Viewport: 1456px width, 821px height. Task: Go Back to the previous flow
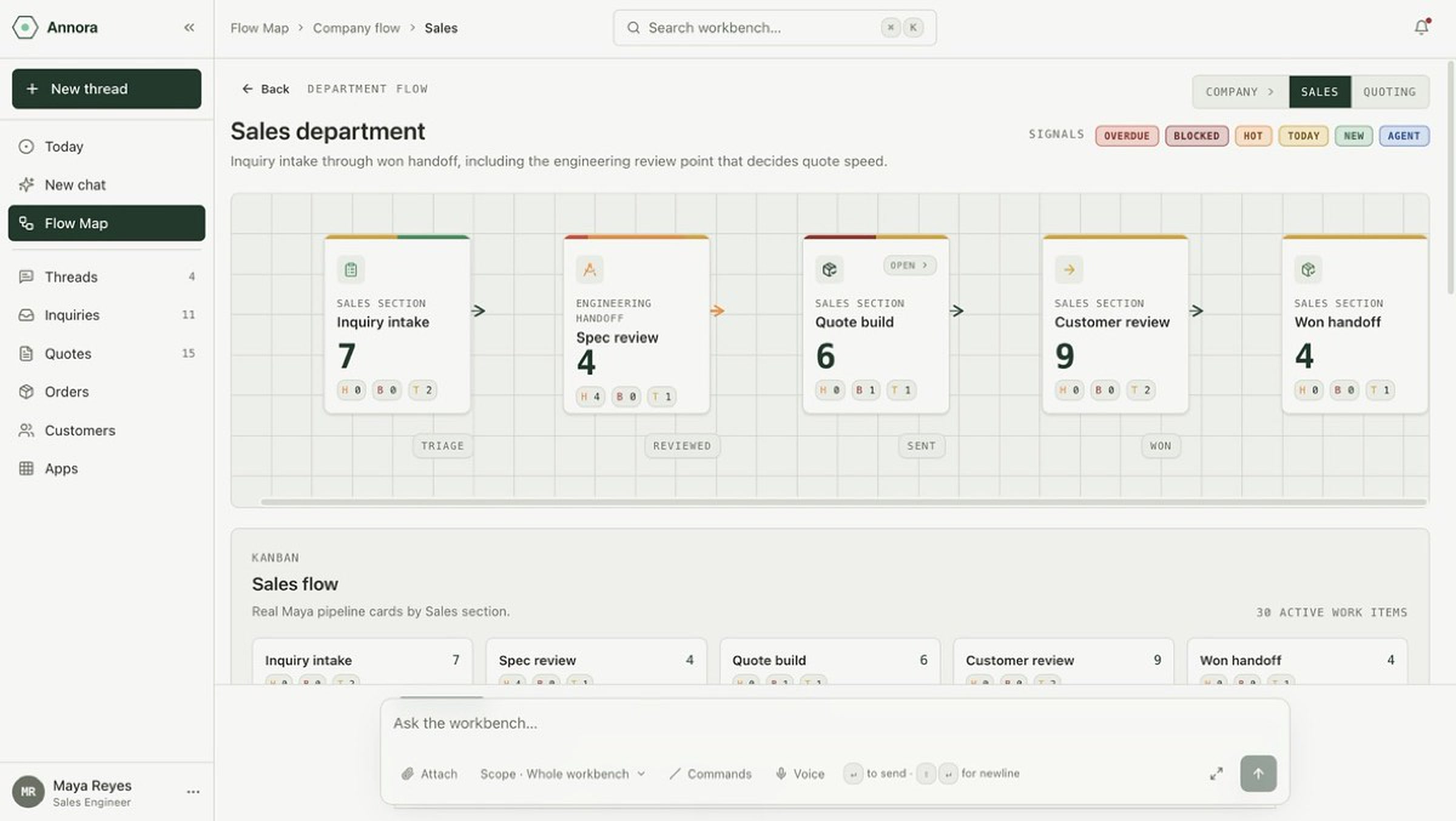tap(266, 89)
